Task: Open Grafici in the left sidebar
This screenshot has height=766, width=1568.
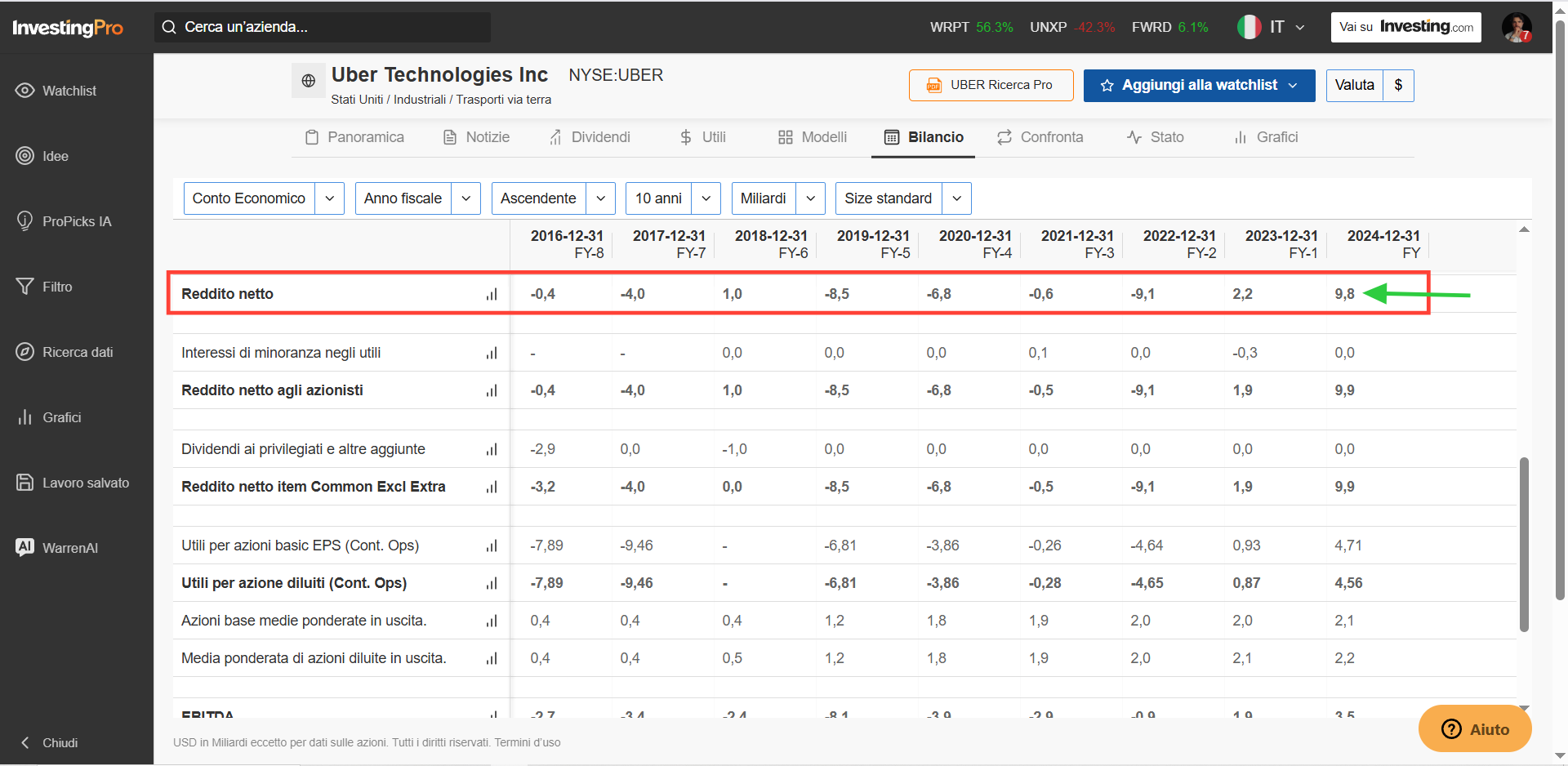Action: pyautogui.click(x=49, y=417)
